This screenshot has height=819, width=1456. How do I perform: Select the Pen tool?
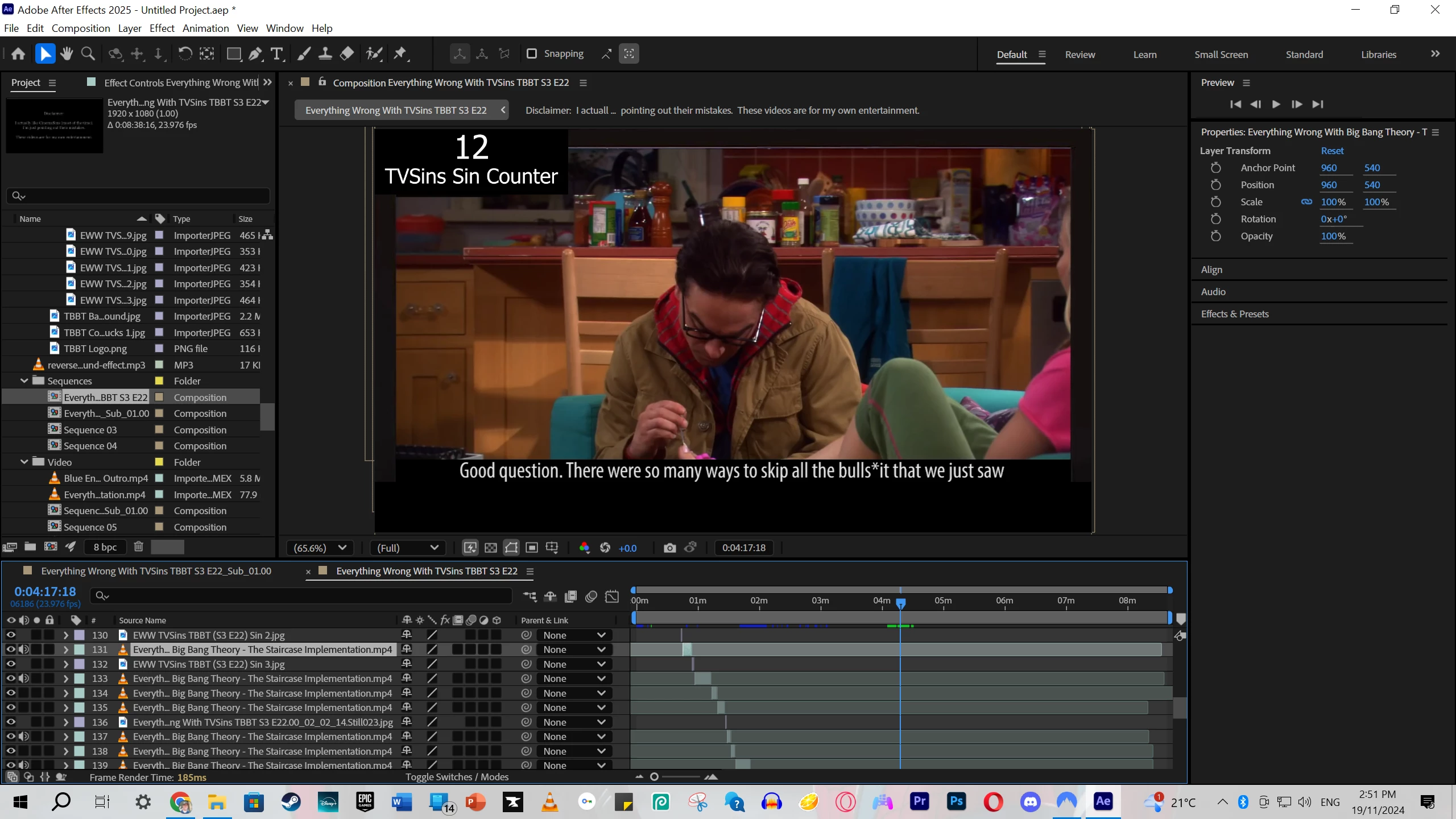255,54
